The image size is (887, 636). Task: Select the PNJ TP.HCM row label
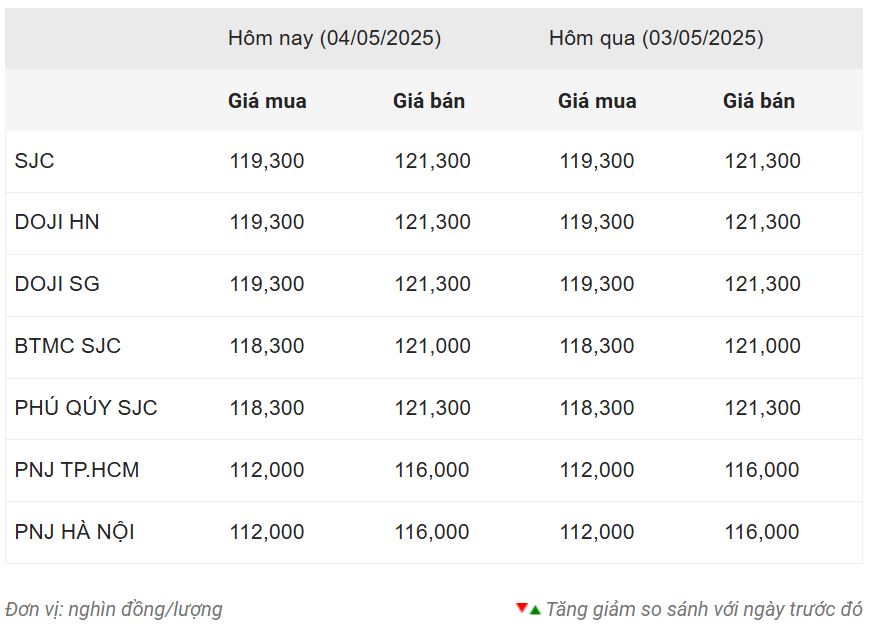(x=77, y=470)
